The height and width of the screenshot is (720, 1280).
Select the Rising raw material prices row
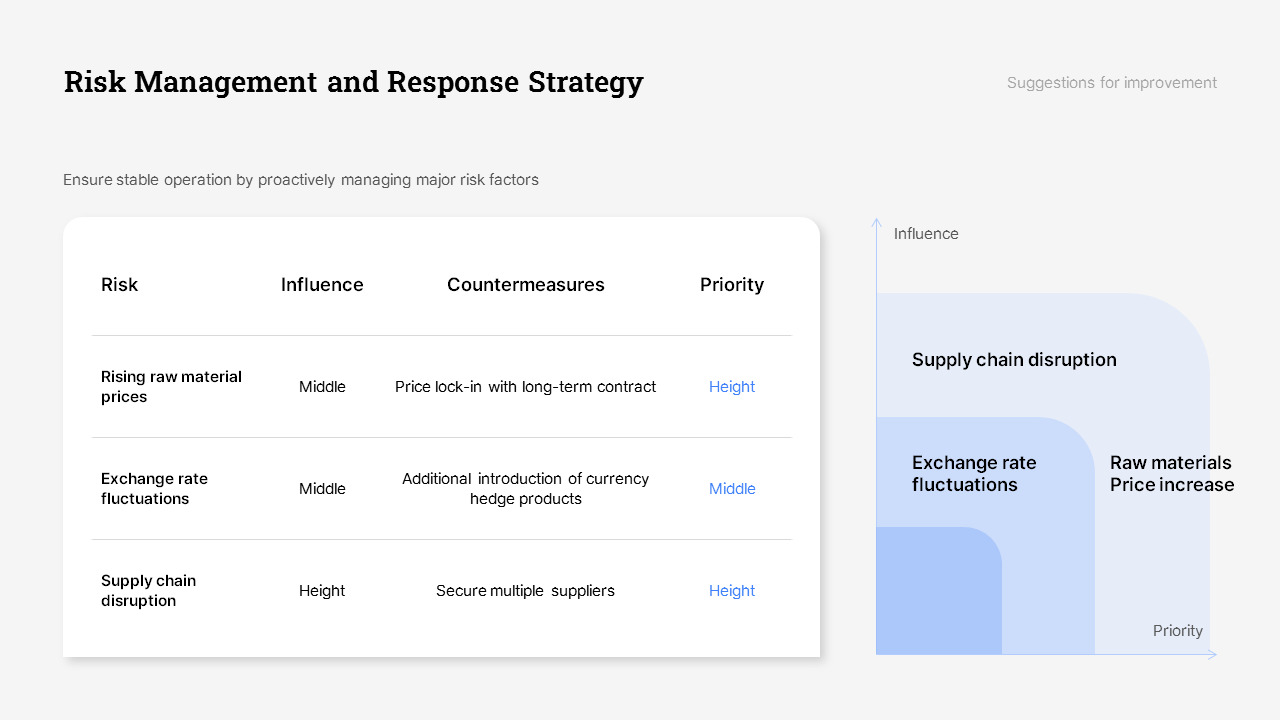171,387
